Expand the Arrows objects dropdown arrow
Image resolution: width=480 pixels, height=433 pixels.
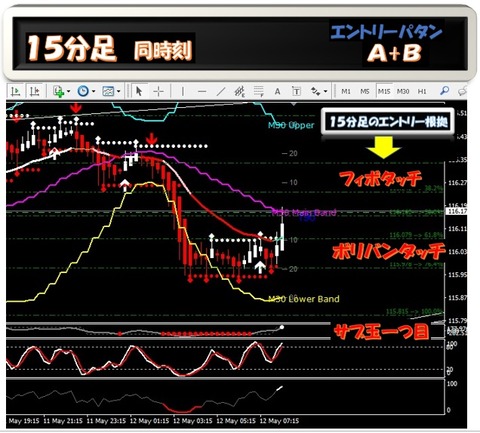pos(325,91)
